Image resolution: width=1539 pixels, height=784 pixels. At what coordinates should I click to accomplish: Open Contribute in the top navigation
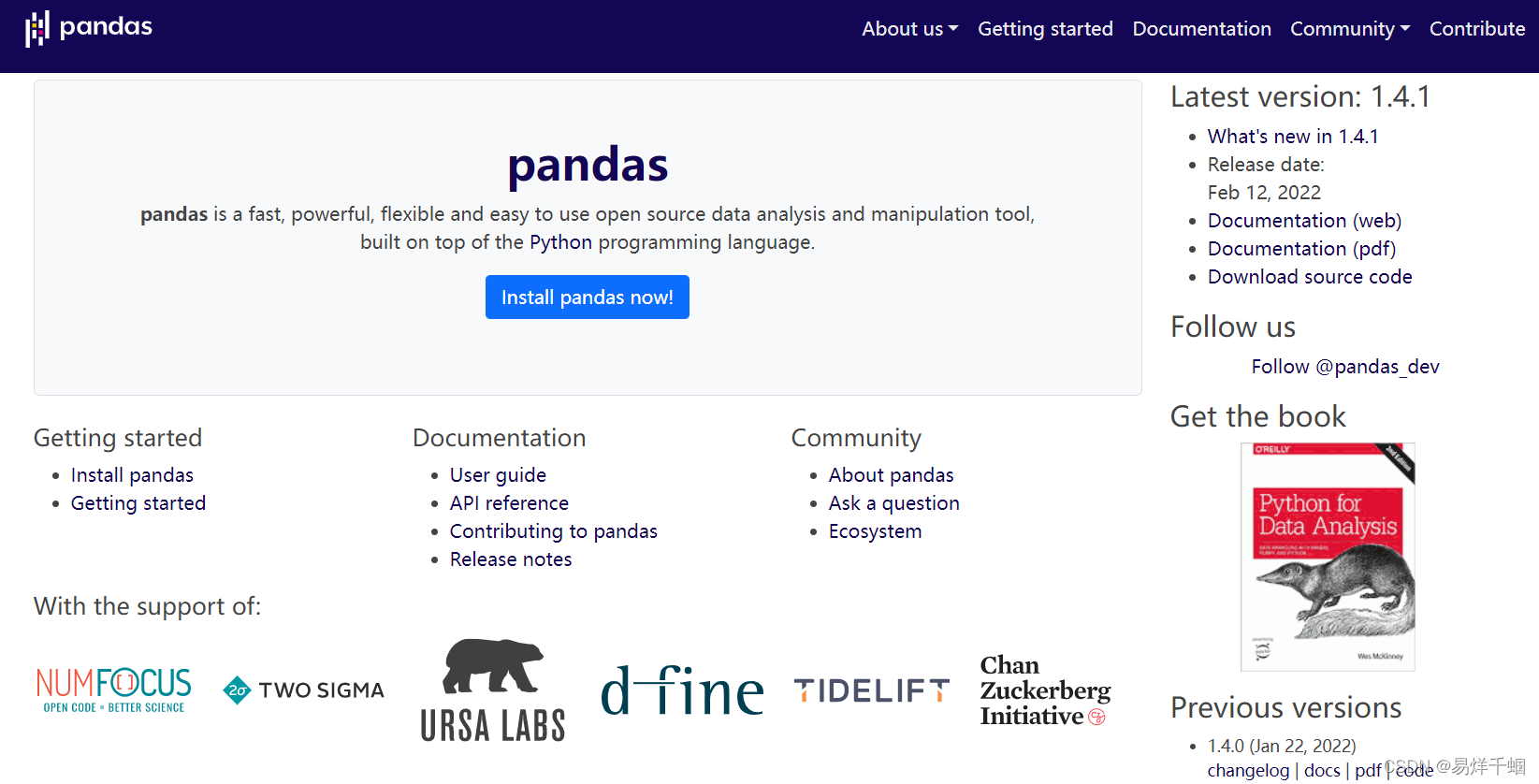[1477, 29]
